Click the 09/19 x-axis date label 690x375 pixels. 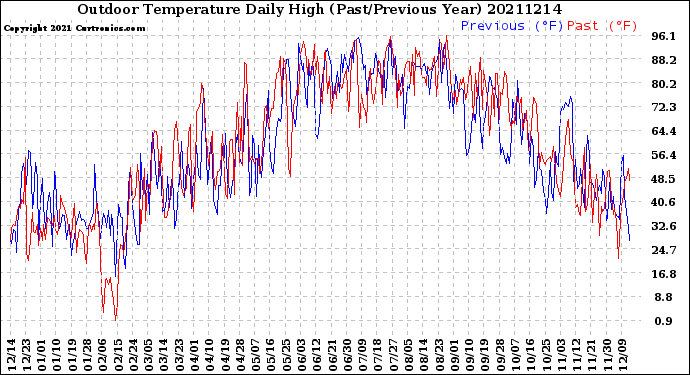[484, 355]
